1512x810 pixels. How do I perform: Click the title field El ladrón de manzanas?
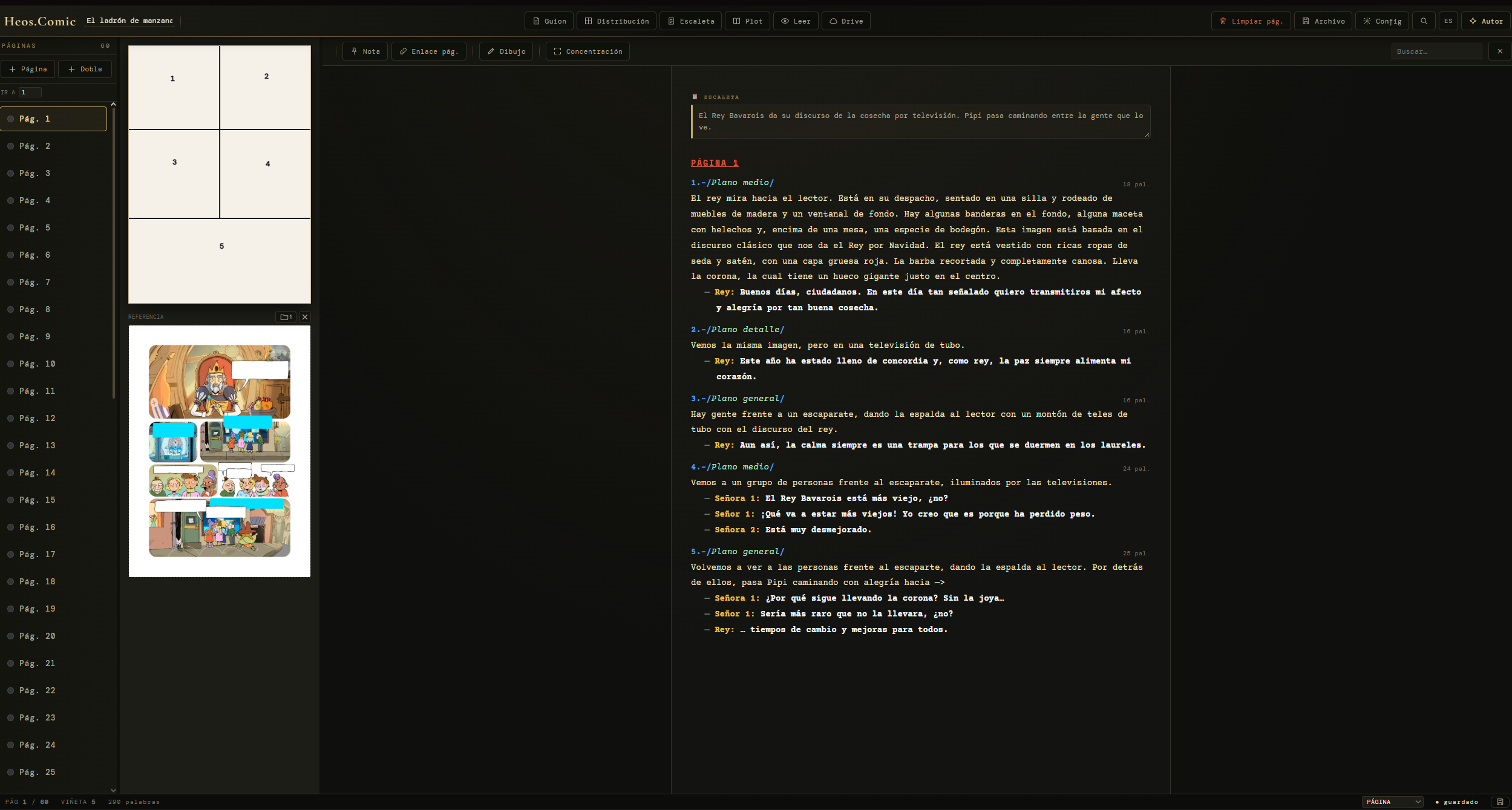pos(129,21)
